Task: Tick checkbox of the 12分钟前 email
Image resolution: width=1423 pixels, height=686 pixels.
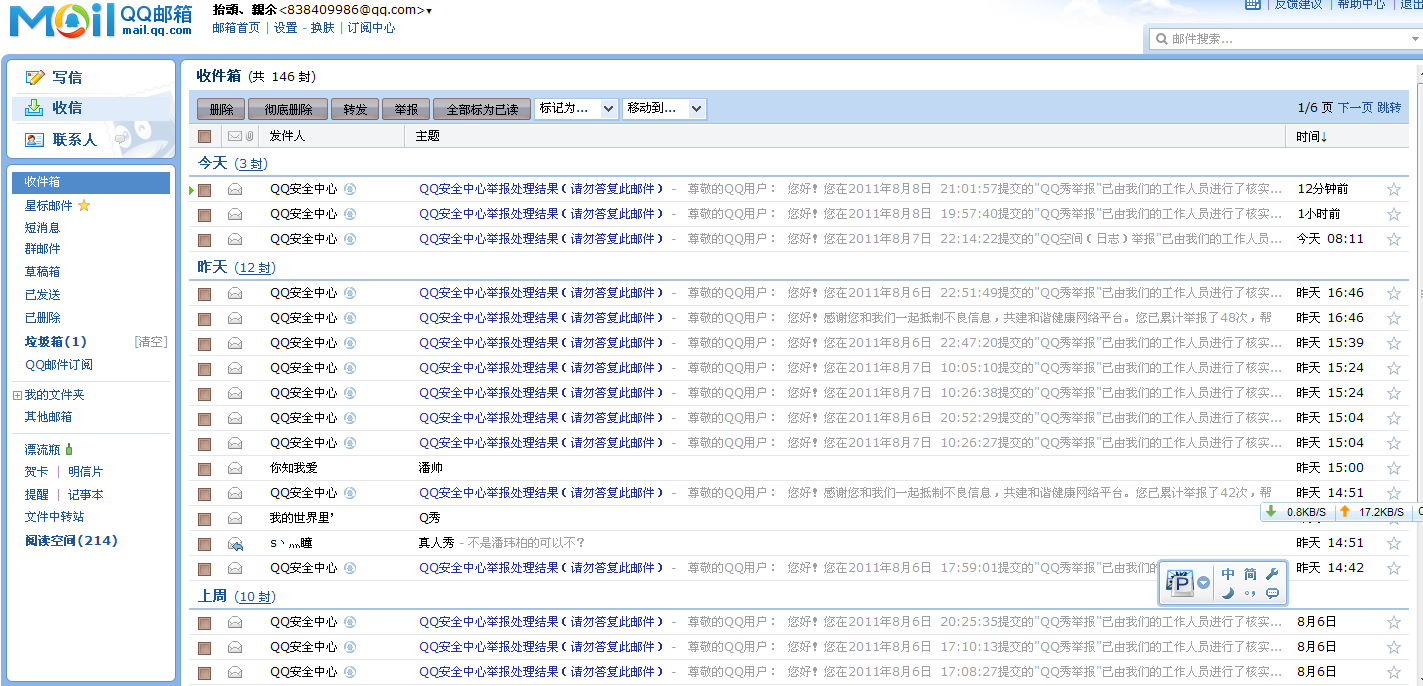Action: (205, 190)
